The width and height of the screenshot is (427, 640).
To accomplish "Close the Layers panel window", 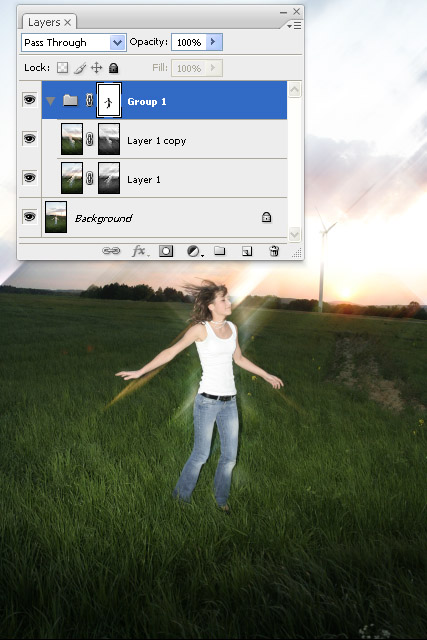I will pyautogui.click(x=297, y=11).
